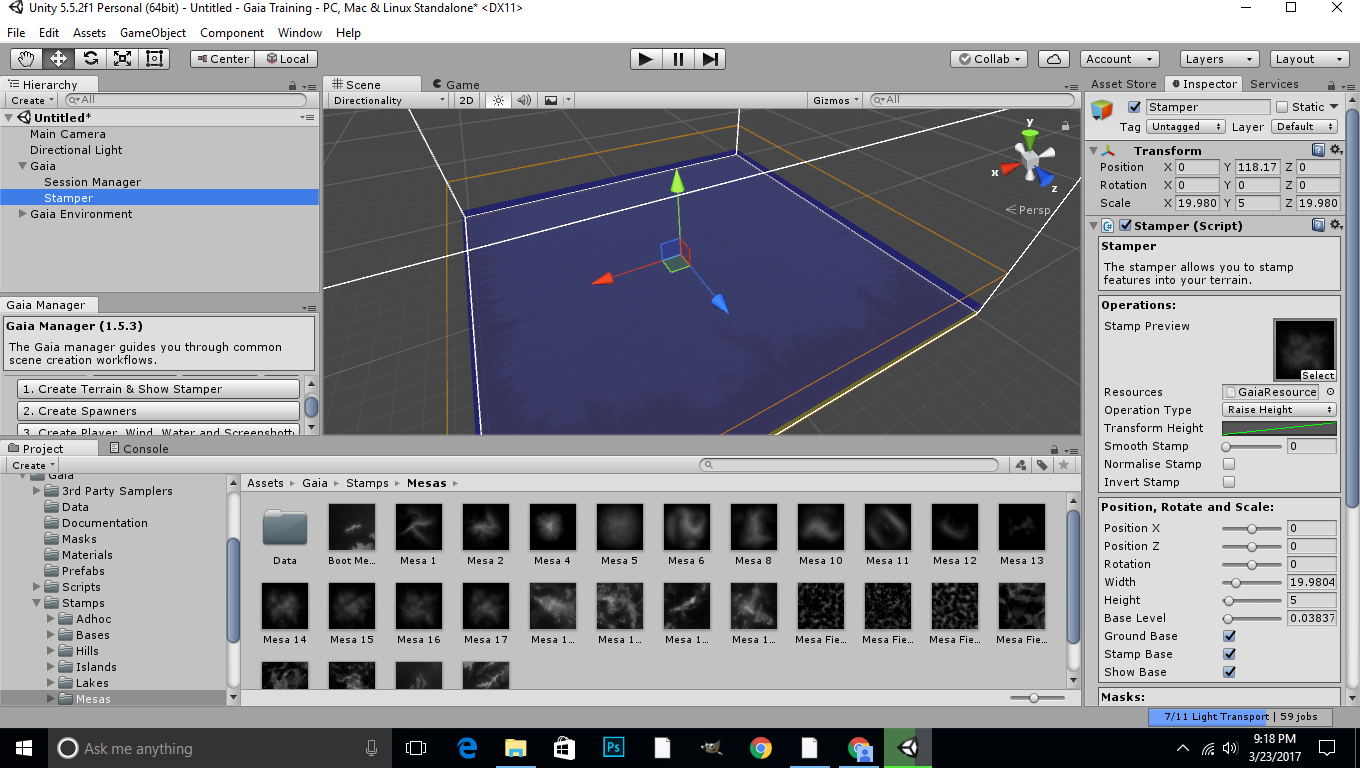Open the Layers dropdown
The width and height of the screenshot is (1360, 768).
1218,59
